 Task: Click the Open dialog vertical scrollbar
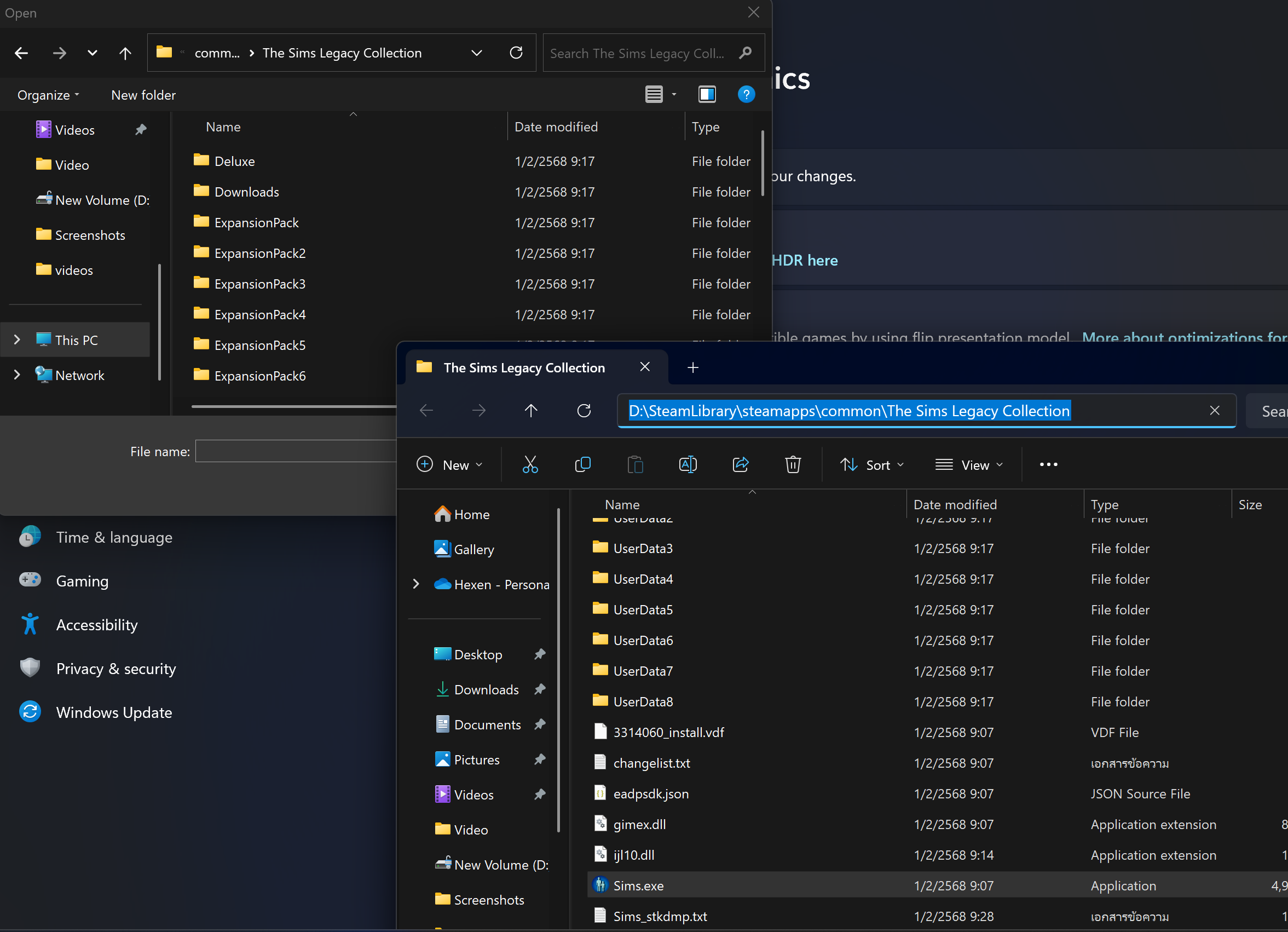click(x=762, y=164)
